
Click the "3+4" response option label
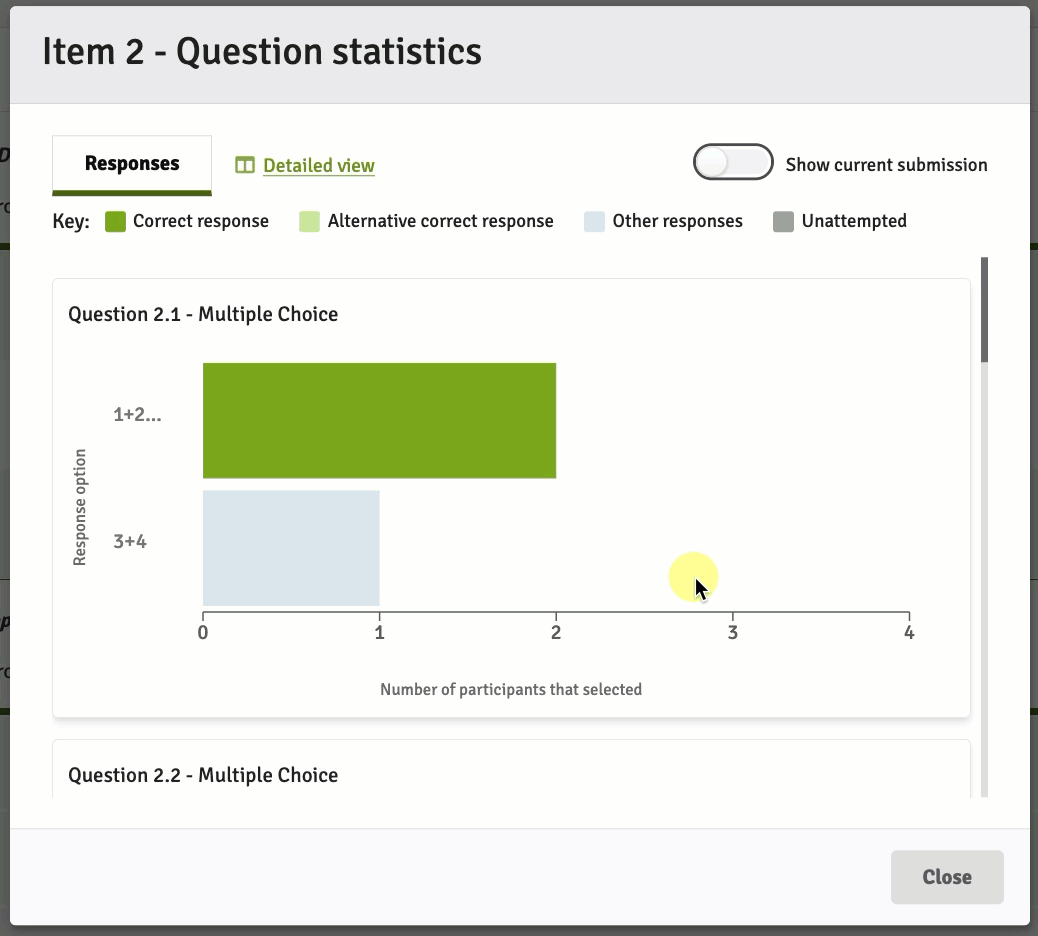130,542
